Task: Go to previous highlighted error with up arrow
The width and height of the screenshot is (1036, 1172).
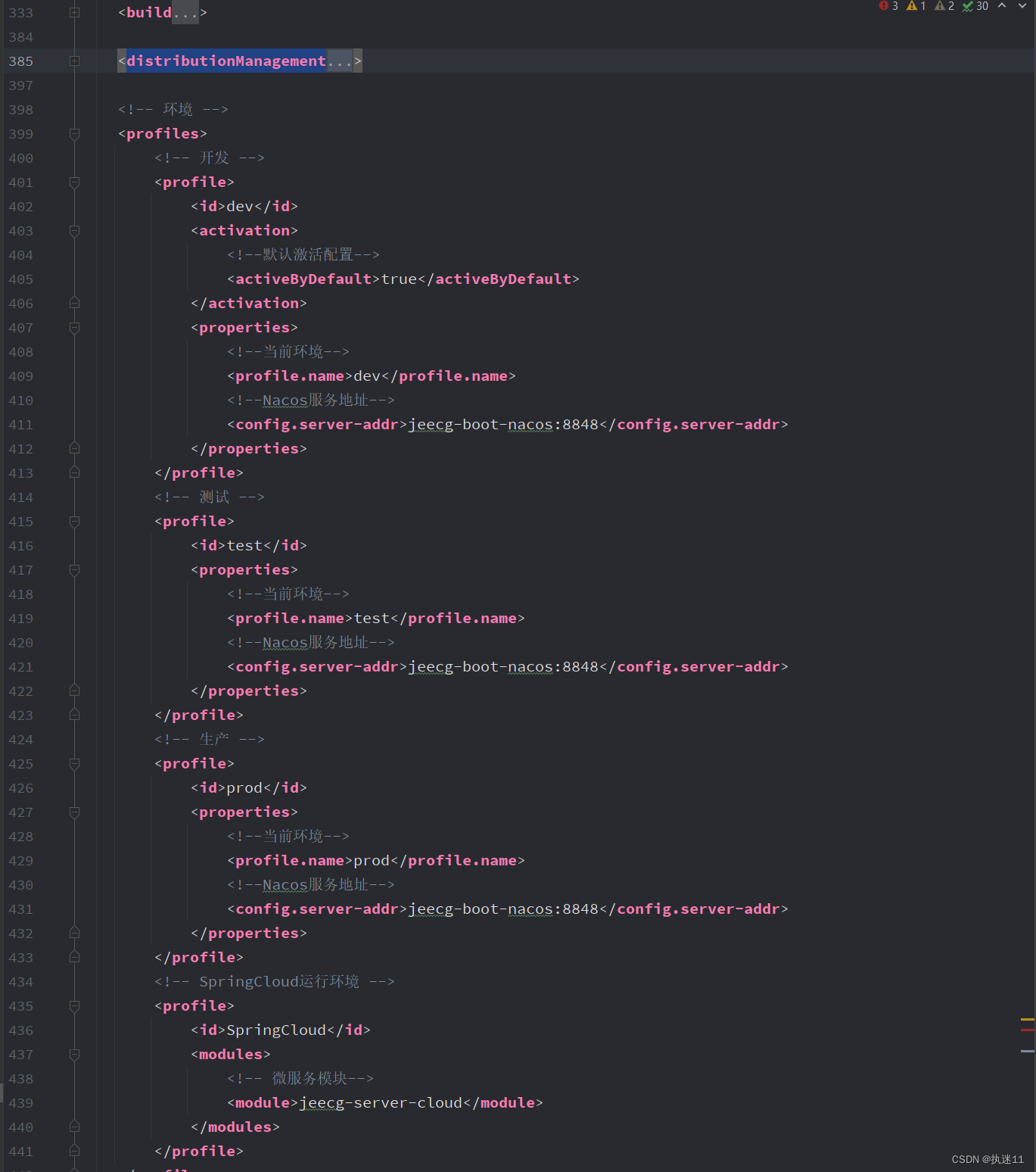Action: (x=1002, y=6)
